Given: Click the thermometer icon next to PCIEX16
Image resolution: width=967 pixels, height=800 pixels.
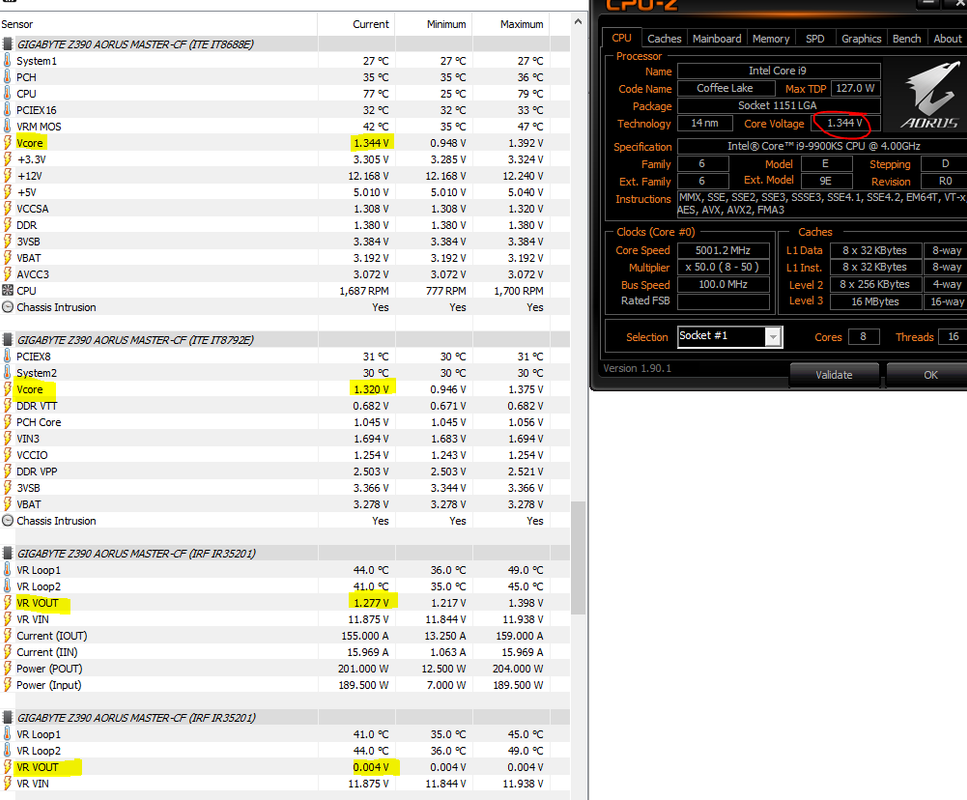Looking at the screenshot, I should 7,110.
